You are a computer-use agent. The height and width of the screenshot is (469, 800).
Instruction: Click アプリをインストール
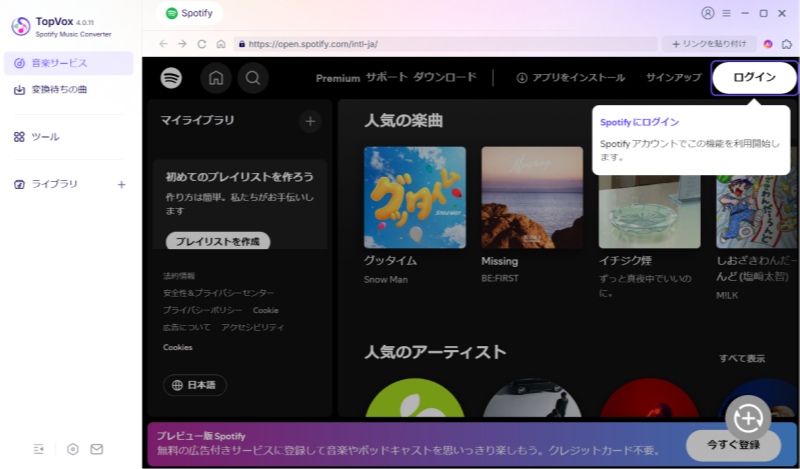(x=570, y=78)
